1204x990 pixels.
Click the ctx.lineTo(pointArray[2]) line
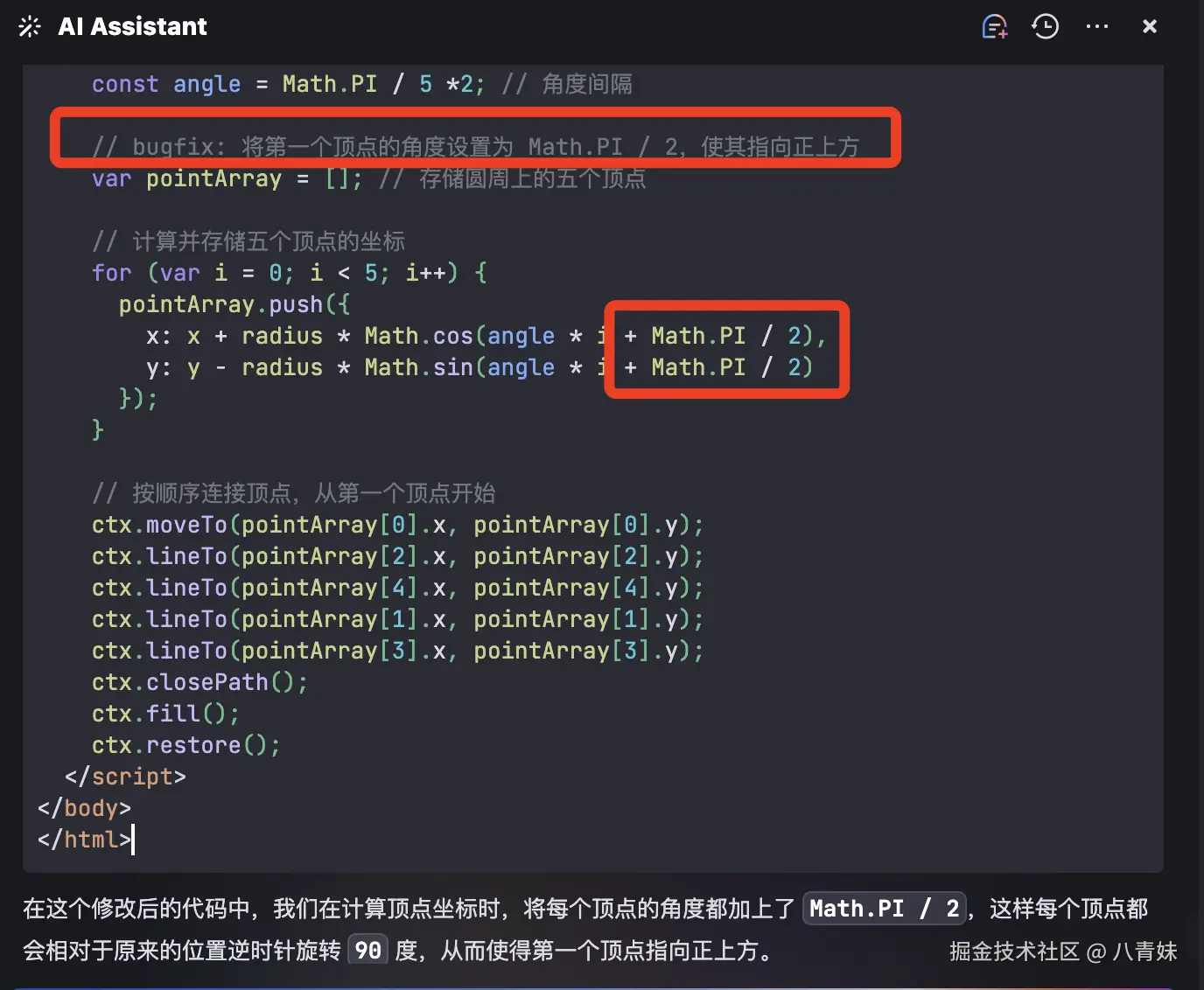click(x=398, y=556)
